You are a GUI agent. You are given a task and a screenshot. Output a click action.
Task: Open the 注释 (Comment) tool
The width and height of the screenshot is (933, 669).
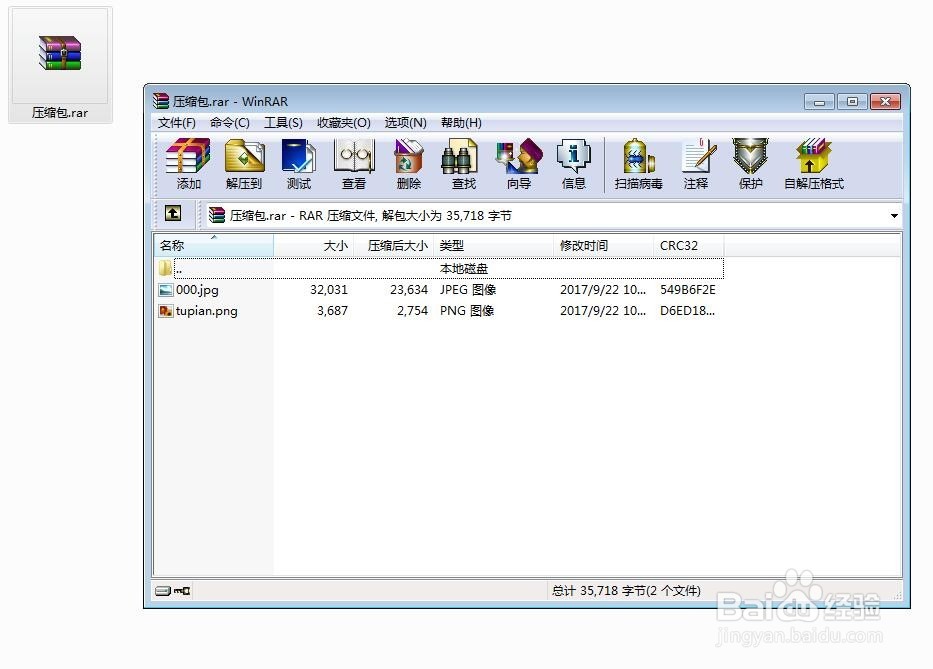click(x=696, y=164)
